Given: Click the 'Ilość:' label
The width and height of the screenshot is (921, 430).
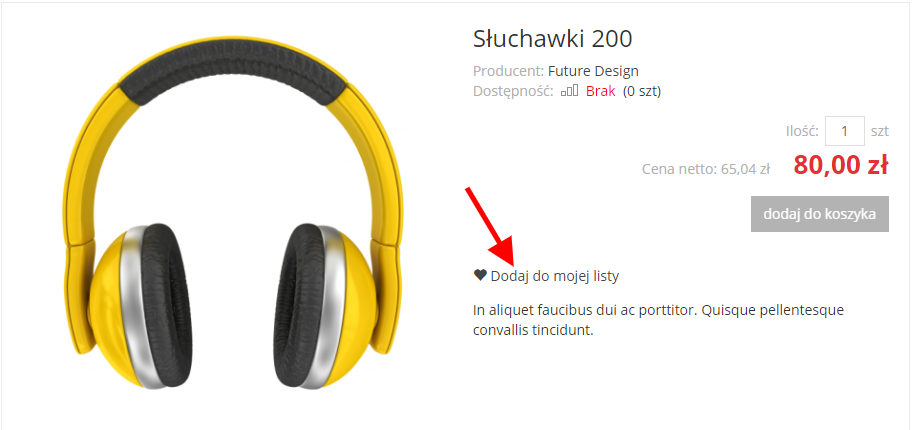Looking at the screenshot, I should (802, 132).
